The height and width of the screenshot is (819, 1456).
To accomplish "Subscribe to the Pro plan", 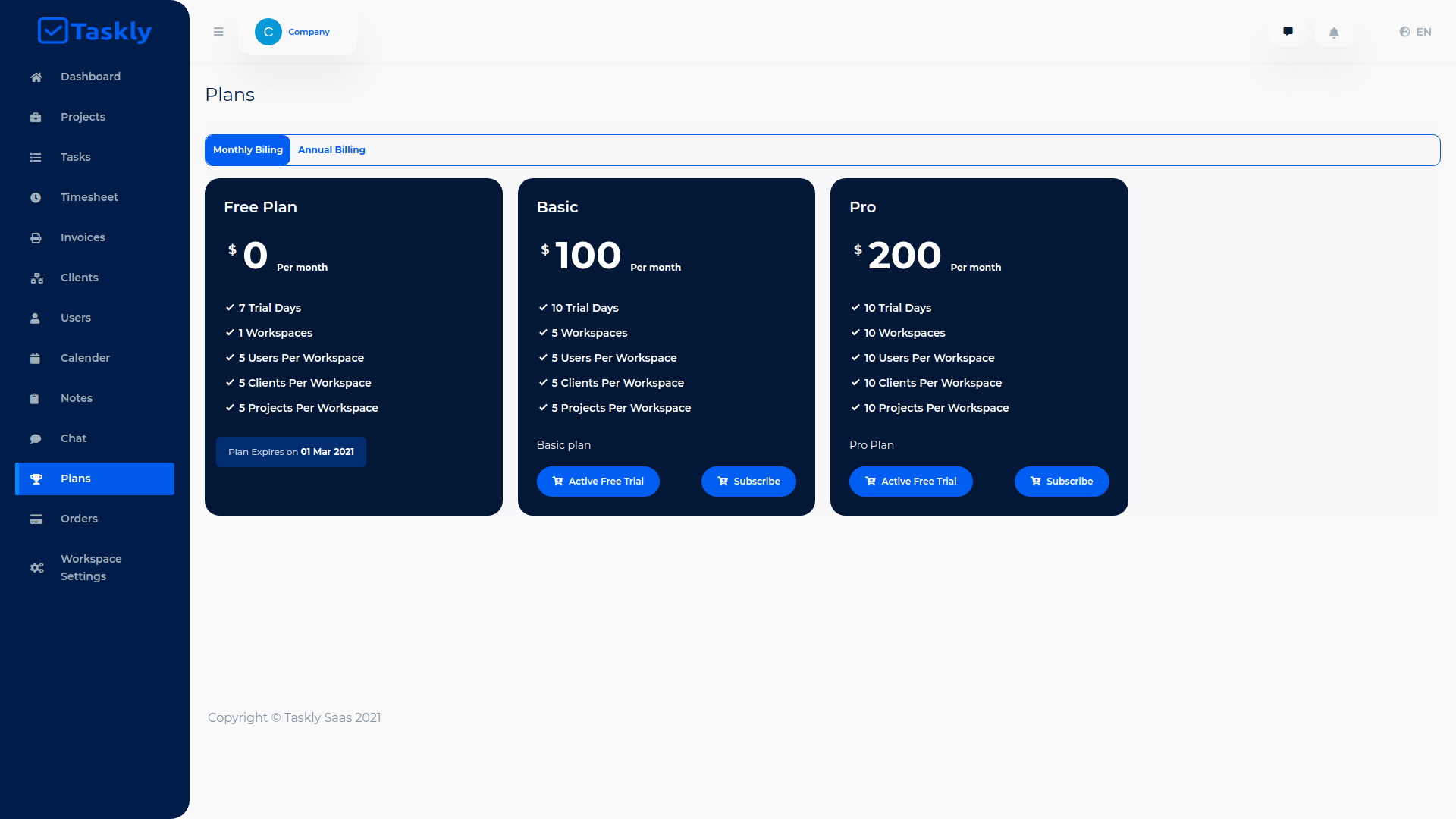I will pyautogui.click(x=1061, y=482).
